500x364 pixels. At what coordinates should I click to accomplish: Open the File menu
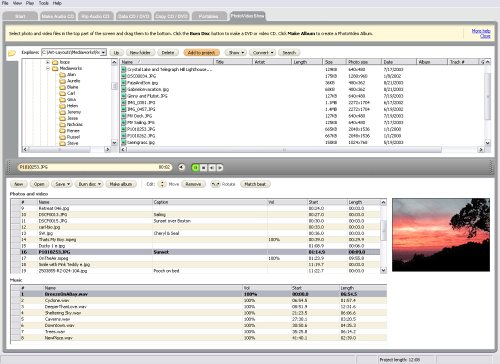point(5,3)
